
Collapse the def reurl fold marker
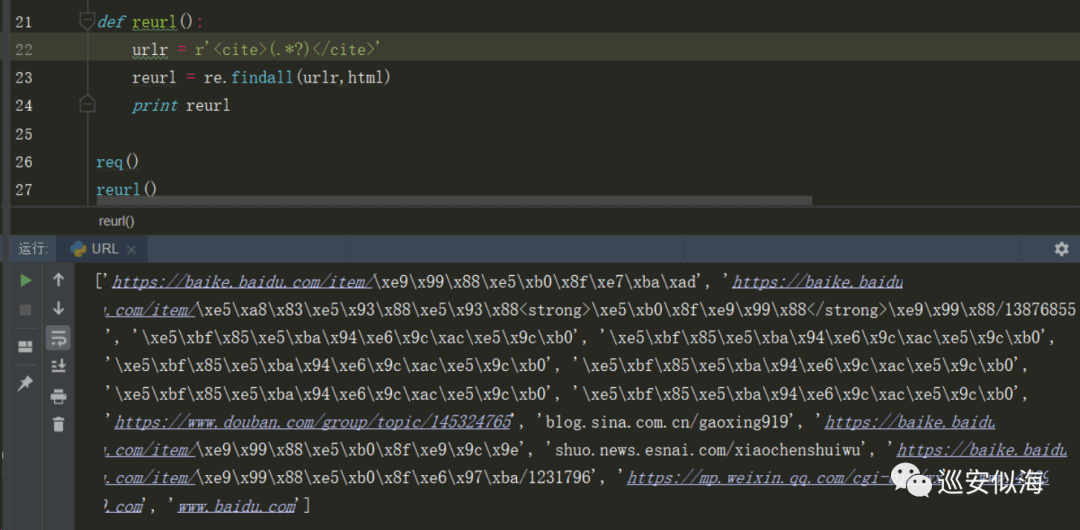click(87, 22)
